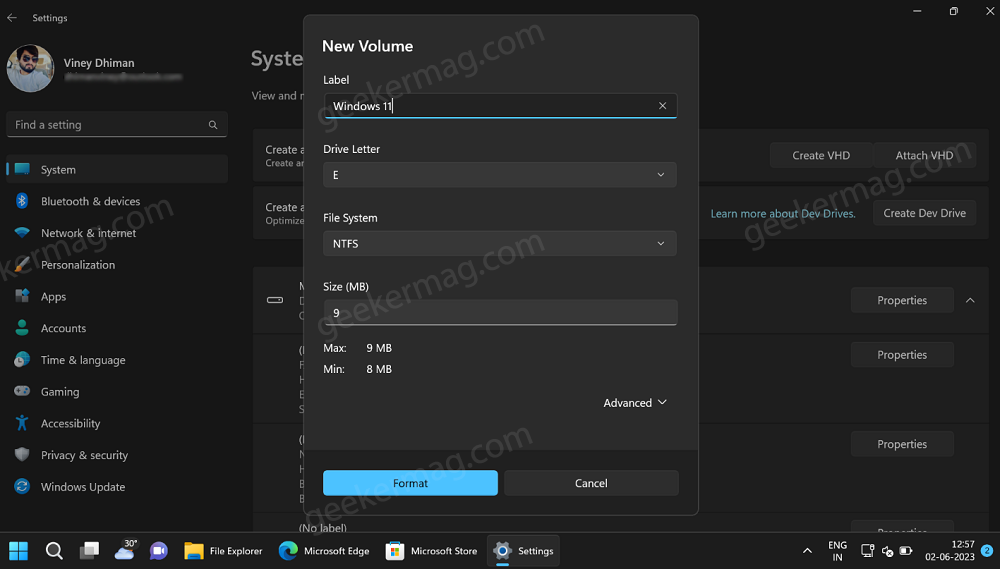Open Chat app from taskbar
This screenshot has width=1000, height=569.
pyautogui.click(x=159, y=551)
